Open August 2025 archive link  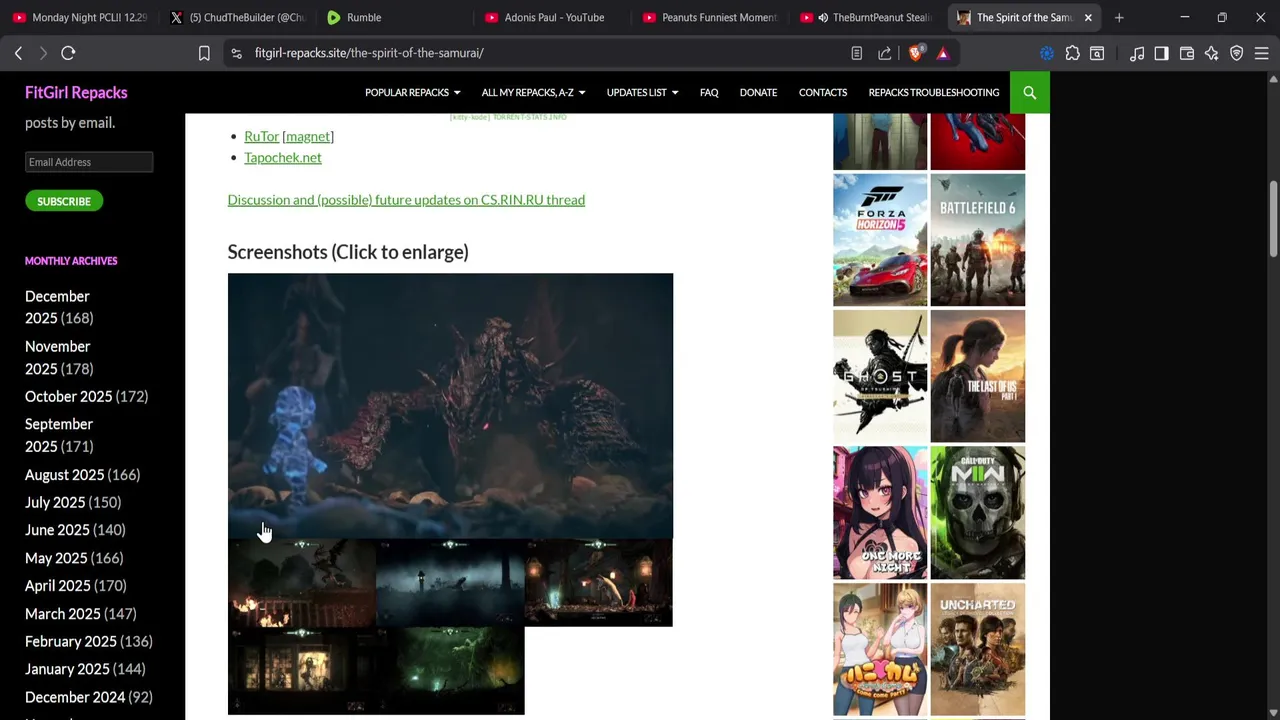point(64,474)
